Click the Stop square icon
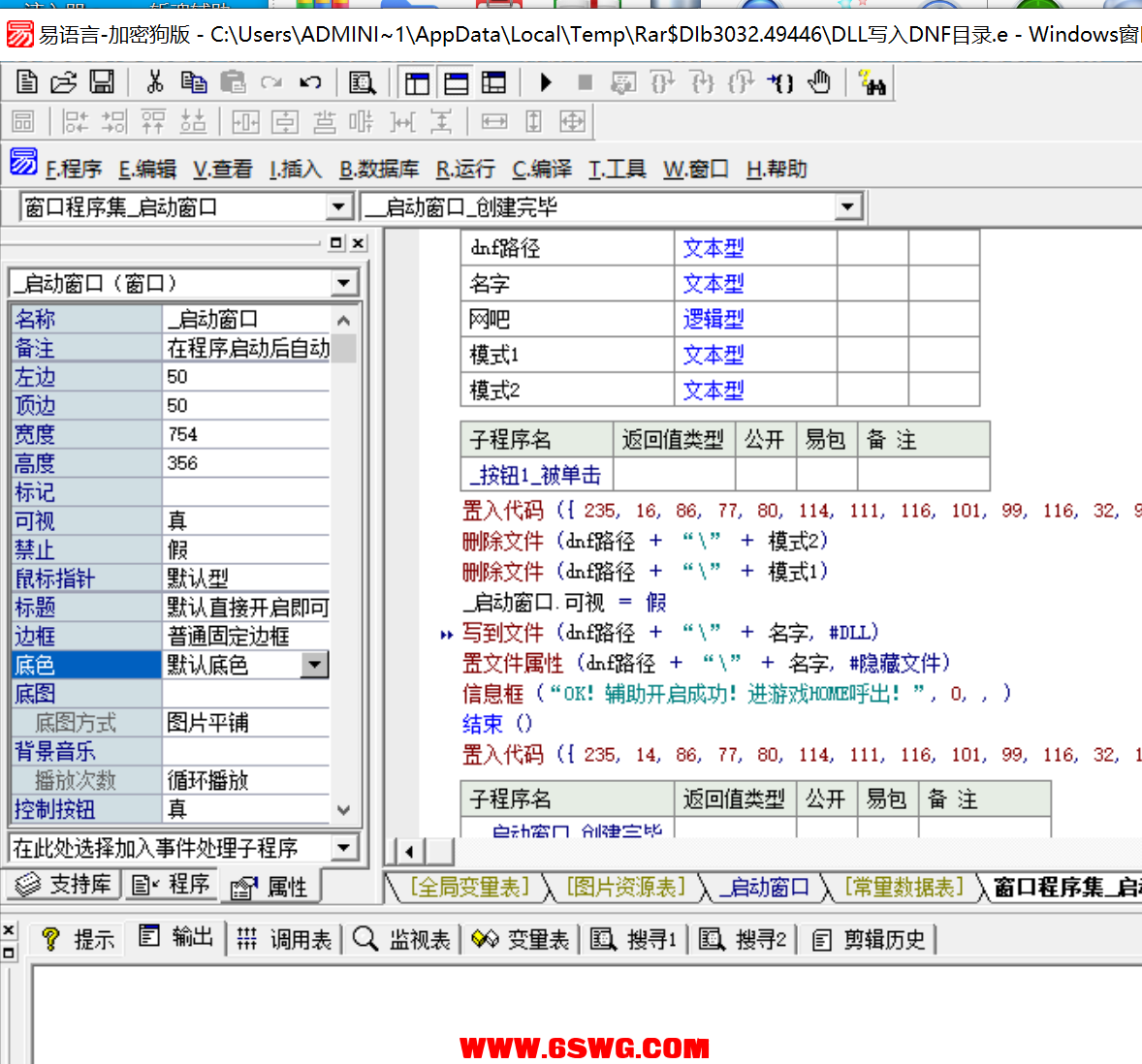This screenshot has width=1142, height=1064. point(585,82)
